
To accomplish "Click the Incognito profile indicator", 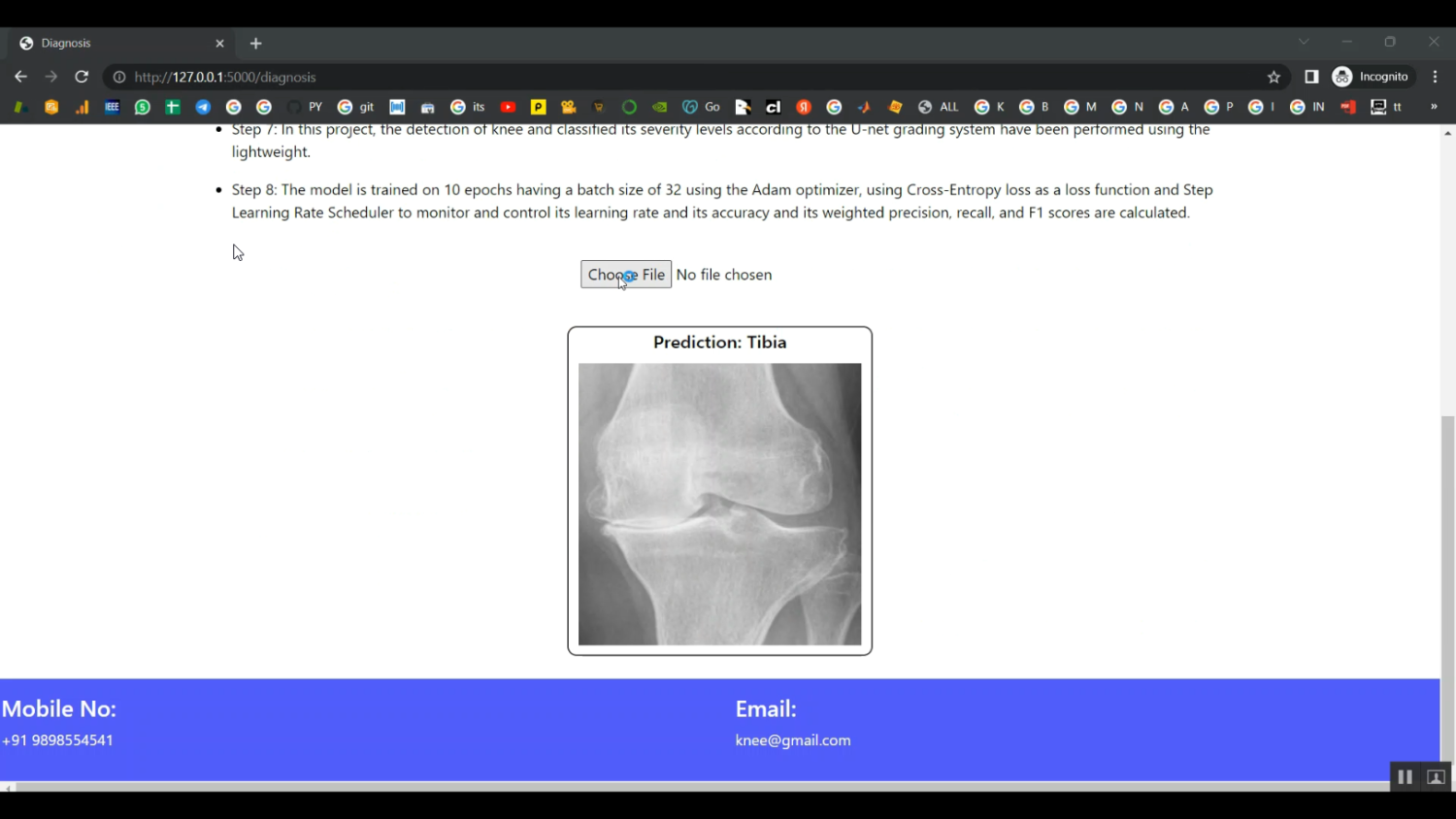I will tap(1372, 77).
